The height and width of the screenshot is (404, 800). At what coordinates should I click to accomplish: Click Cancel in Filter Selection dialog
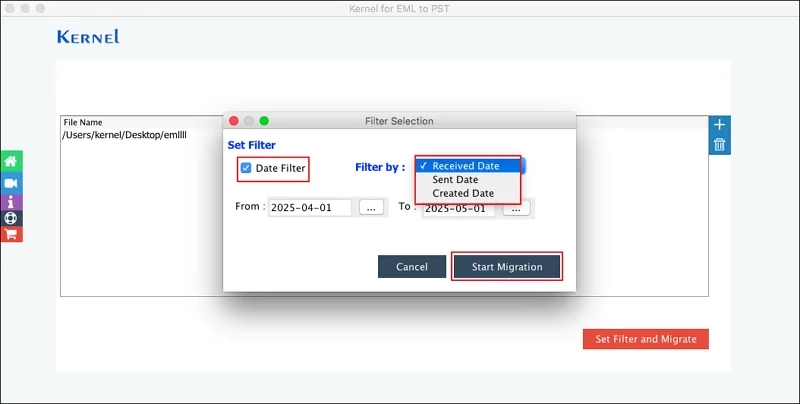click(x=412, y=267)
